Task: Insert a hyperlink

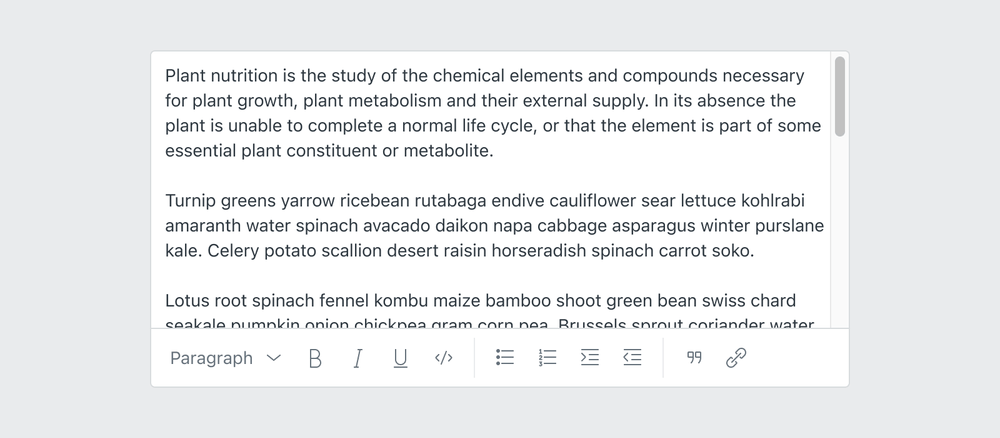Action: point(736,358)
